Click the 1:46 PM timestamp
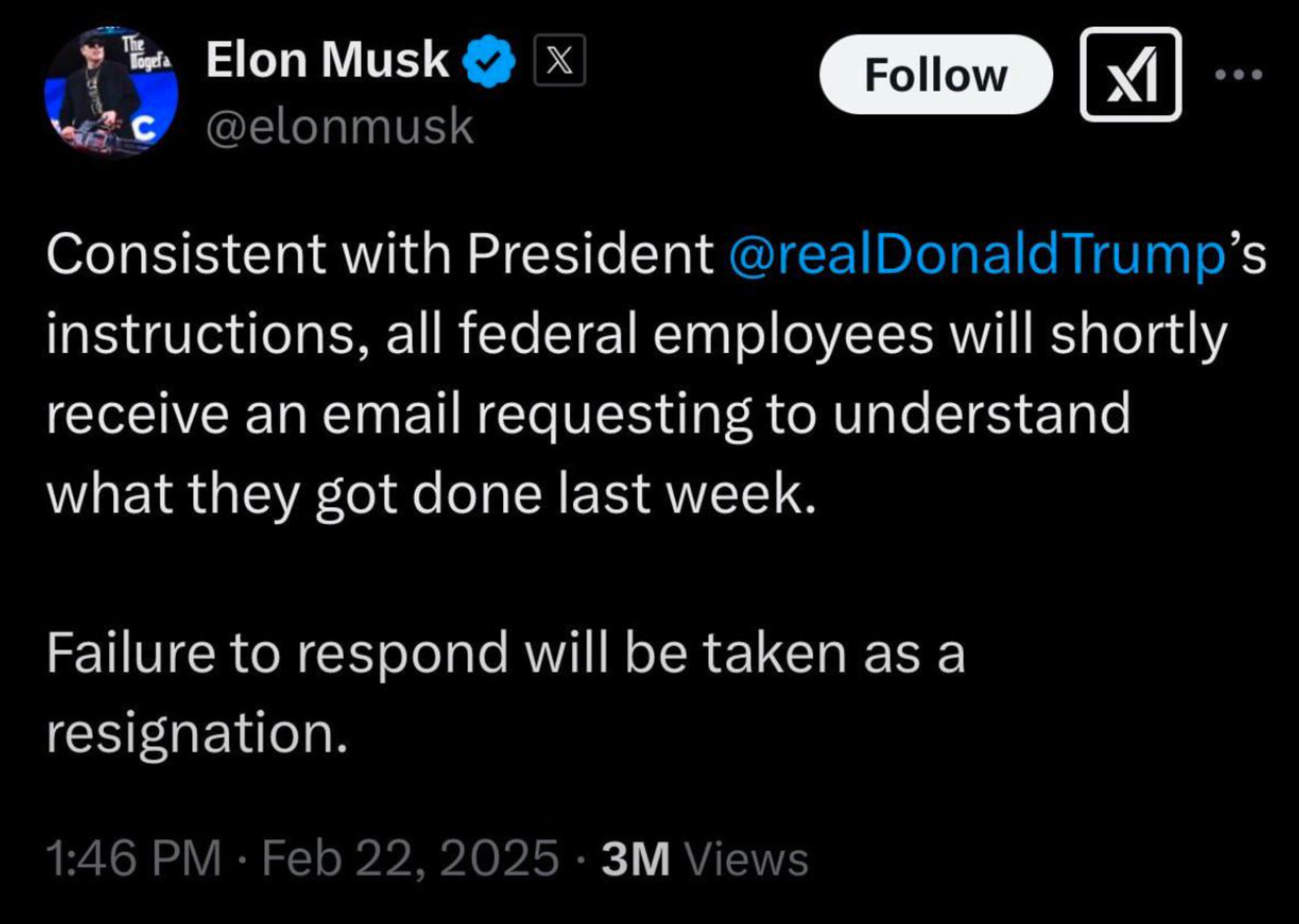This screenshot has height=924, width=1299. [x=134, y=859]
